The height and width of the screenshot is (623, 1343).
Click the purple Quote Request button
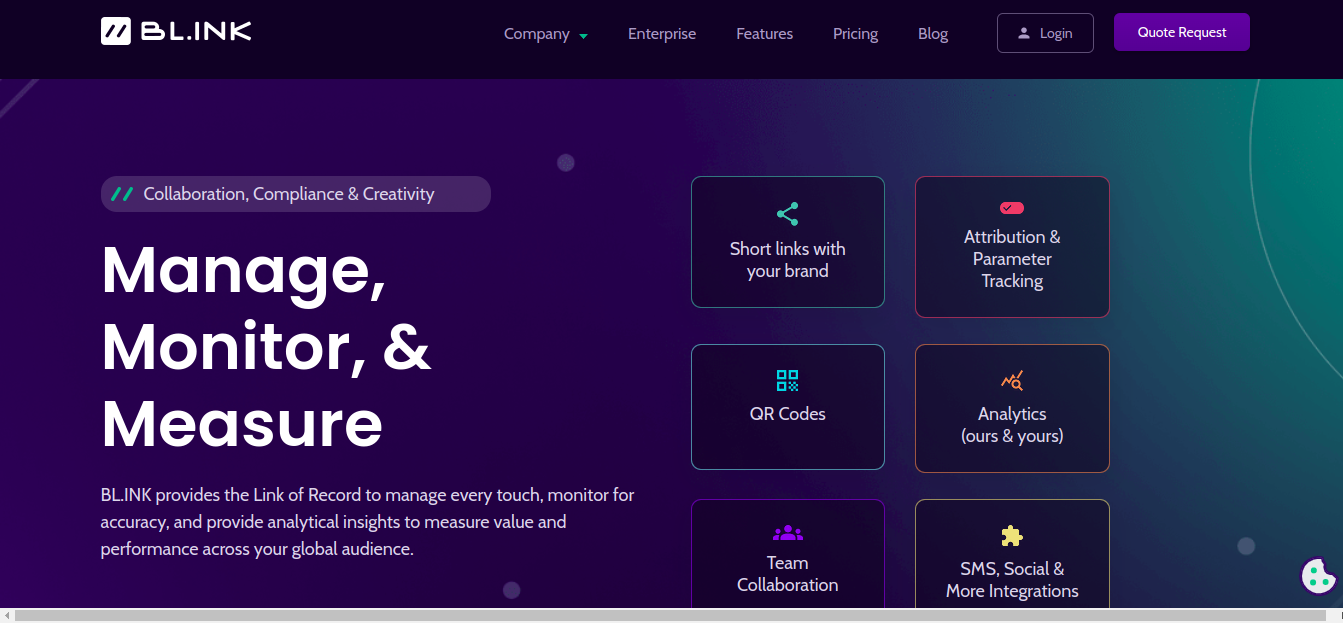1182,32
